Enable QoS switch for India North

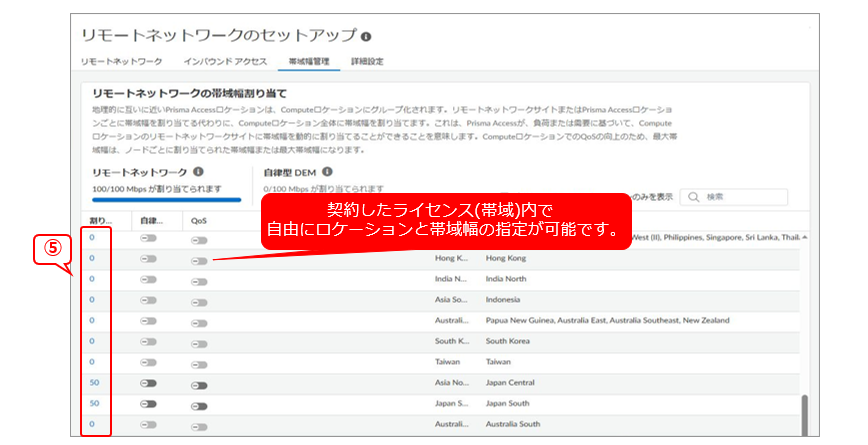[x=199, y=282]
